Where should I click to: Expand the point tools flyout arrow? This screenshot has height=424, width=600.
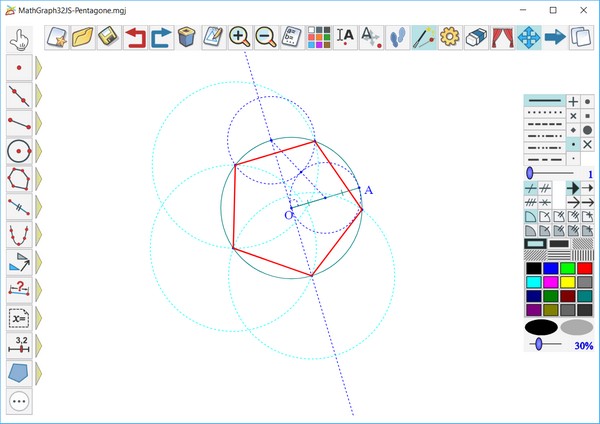(x=41, y=66)
